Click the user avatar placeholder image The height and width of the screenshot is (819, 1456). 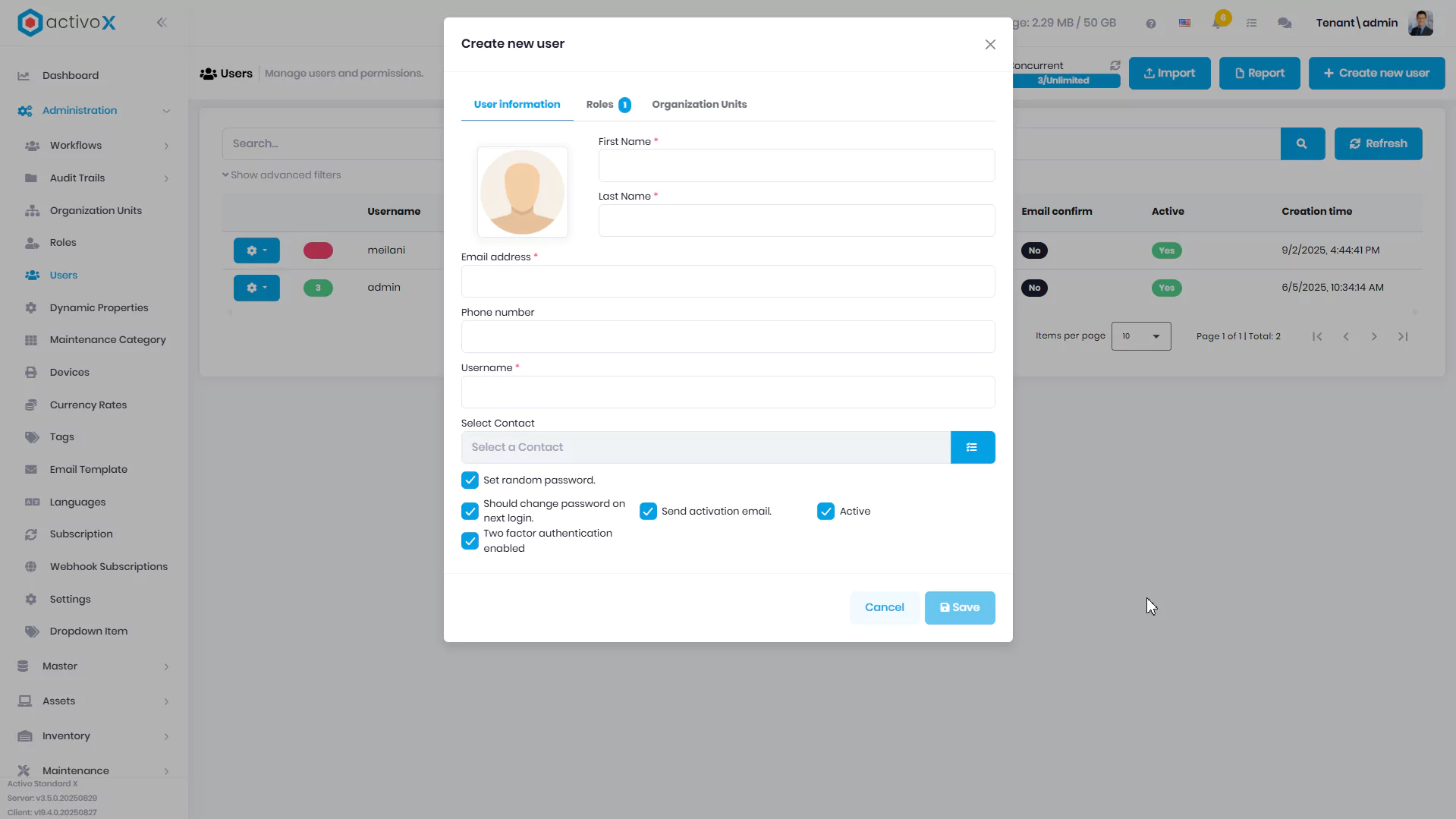coord(522,192)
